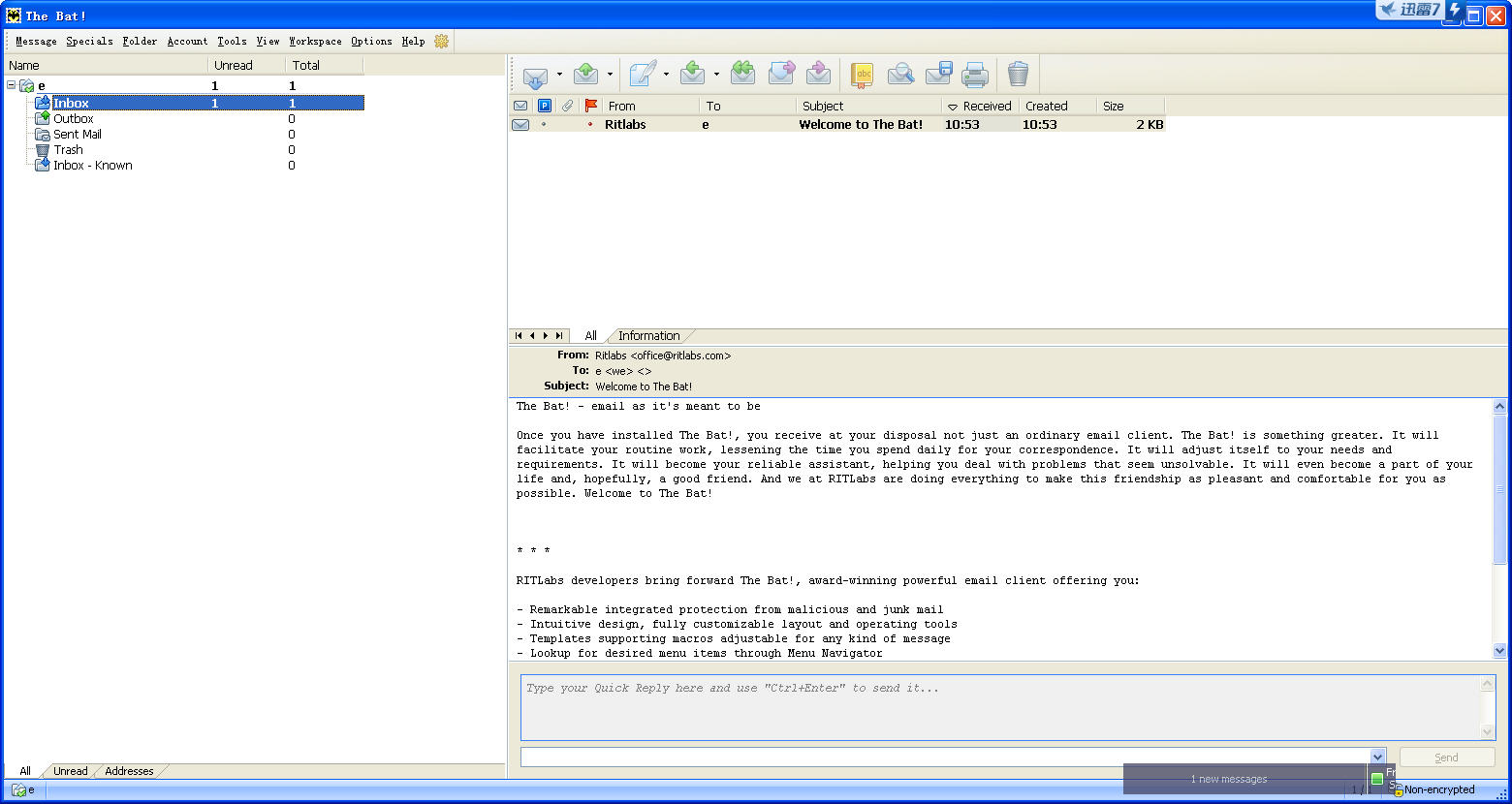Click Reply to All double-arrow icon
Viewport: 1512px width, 804px height.
743,75
